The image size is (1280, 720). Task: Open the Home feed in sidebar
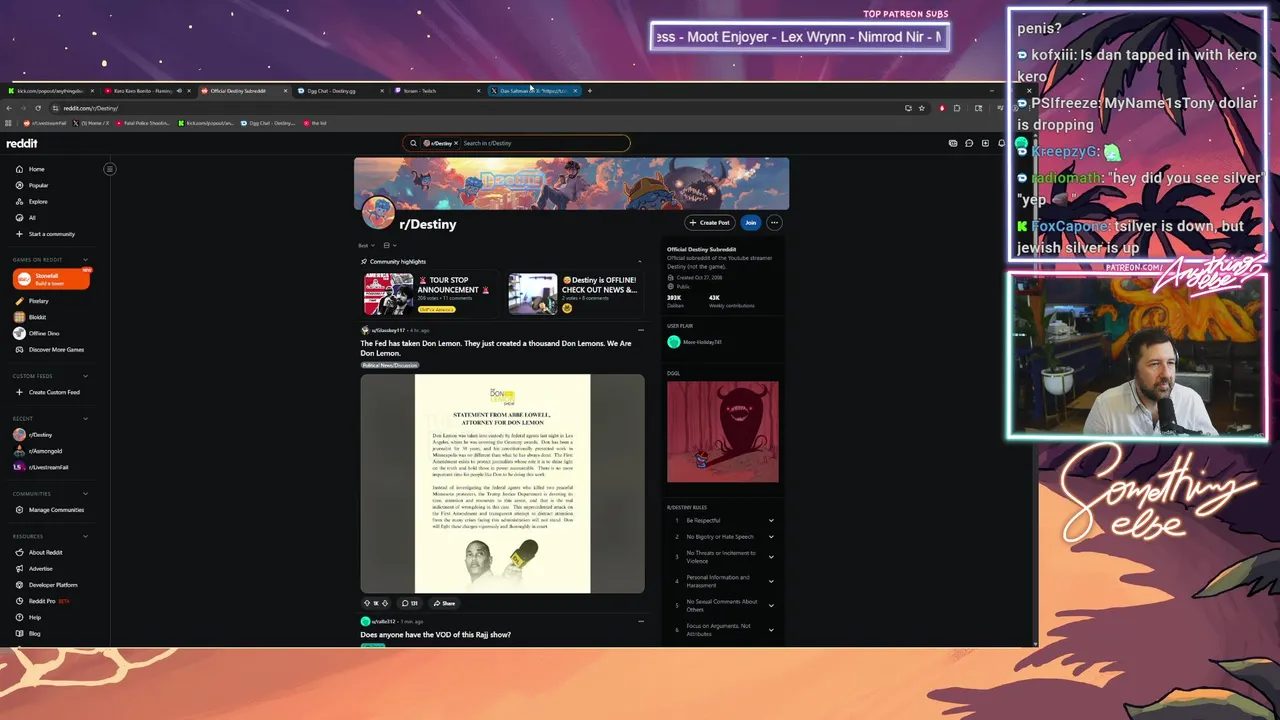coord(36,169)
